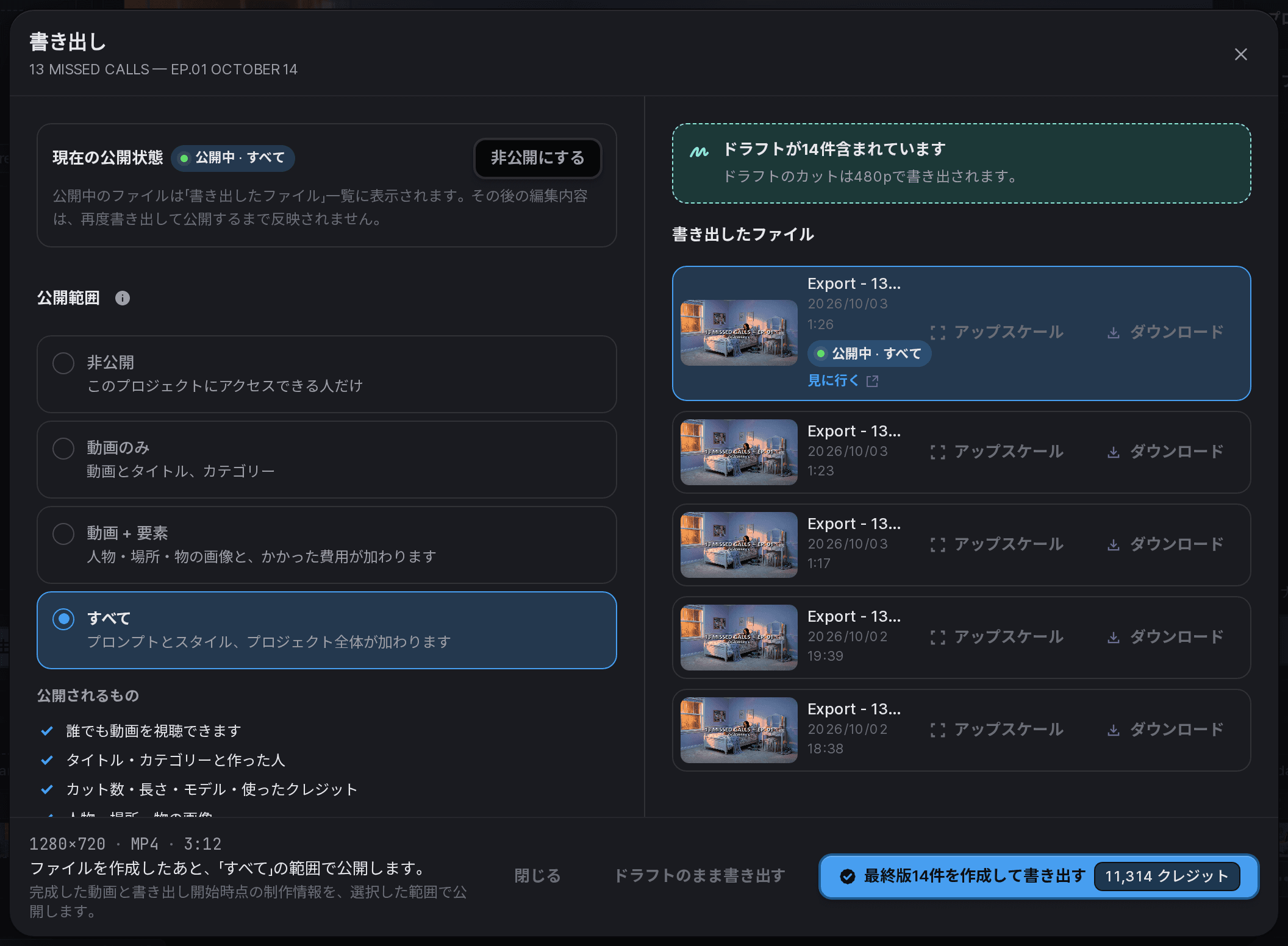
Task: Click the 11,314 クレジット badge
Action: (x=1167, y=877)
